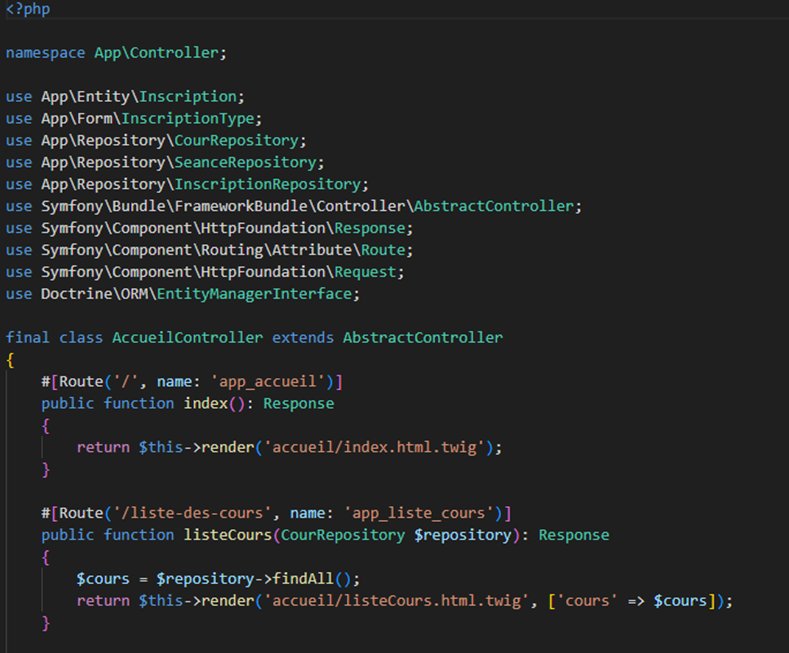Click the '<?php' opening tag

[28, 9]
